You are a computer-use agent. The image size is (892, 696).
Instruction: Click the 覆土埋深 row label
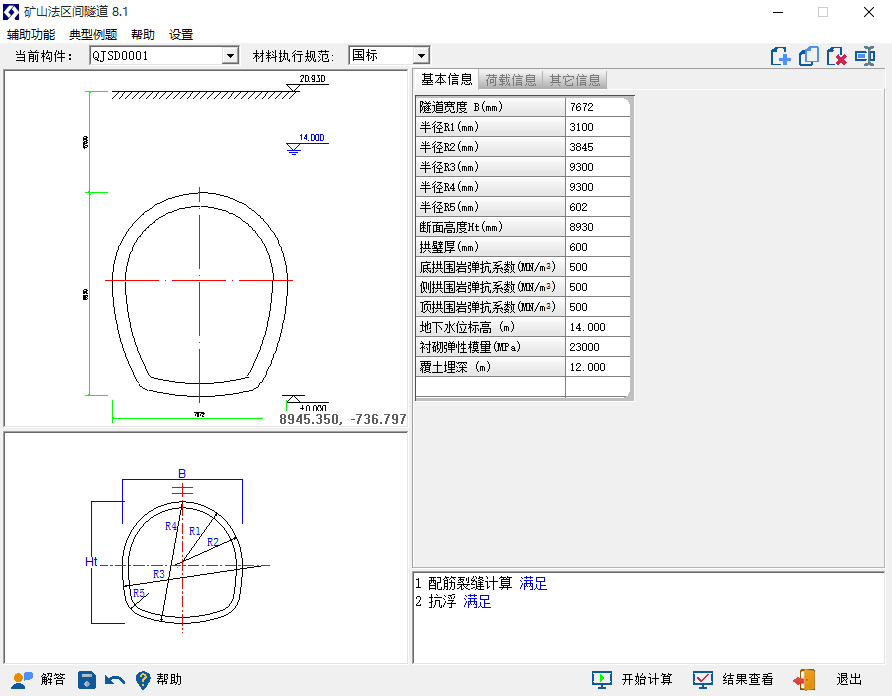[490, 367]
